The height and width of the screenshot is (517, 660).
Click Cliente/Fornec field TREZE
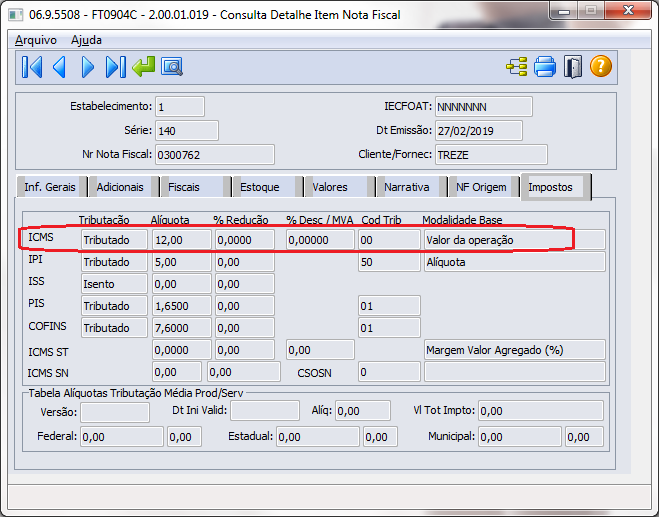pos(491,155)
